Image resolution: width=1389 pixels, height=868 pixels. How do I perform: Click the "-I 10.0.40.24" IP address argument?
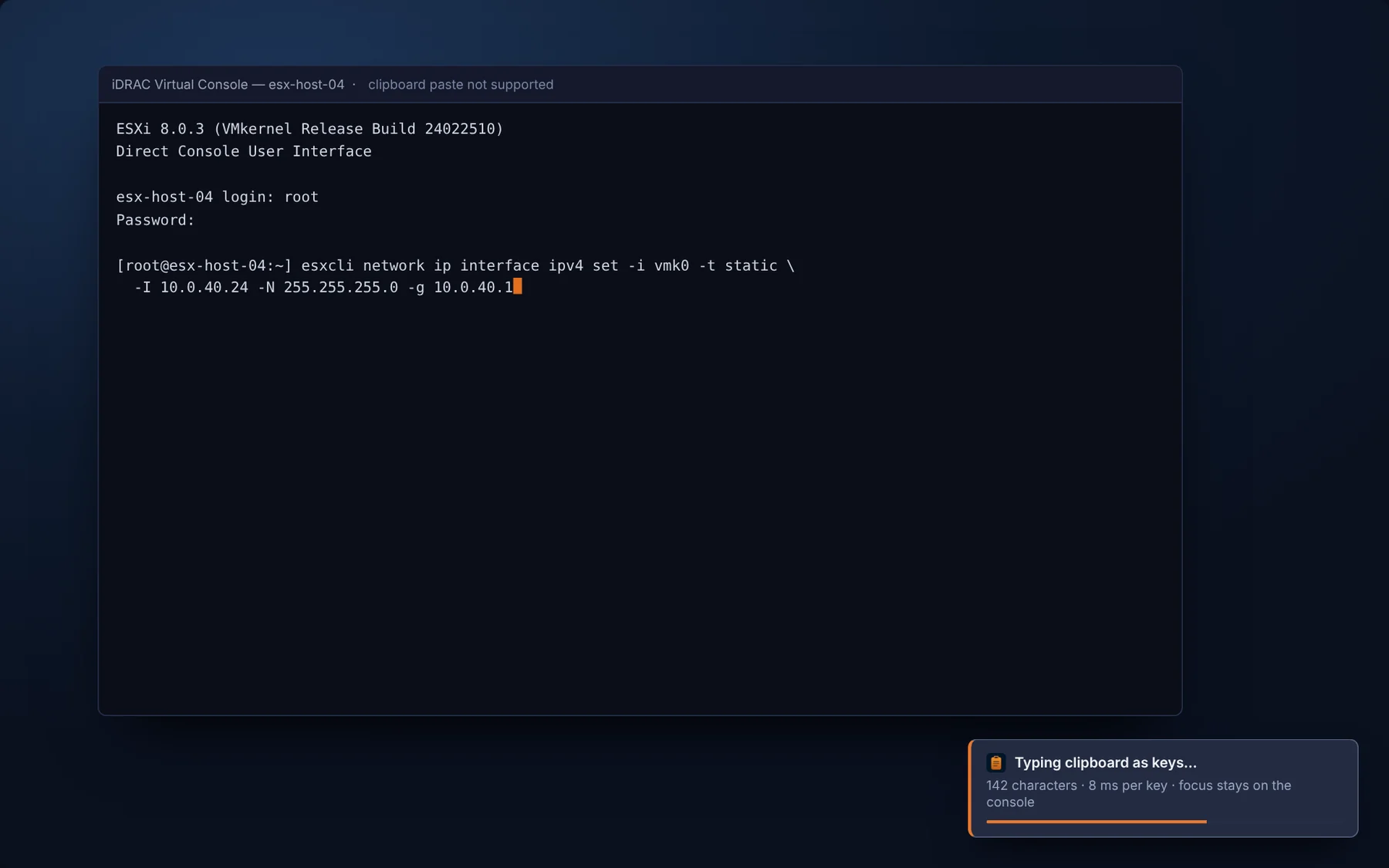[191, 287]
